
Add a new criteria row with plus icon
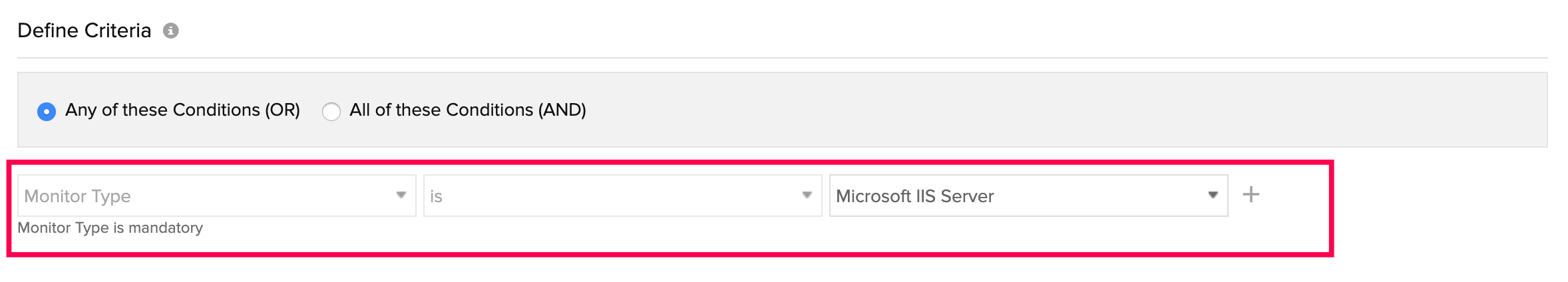click(x=1251, y=195)
